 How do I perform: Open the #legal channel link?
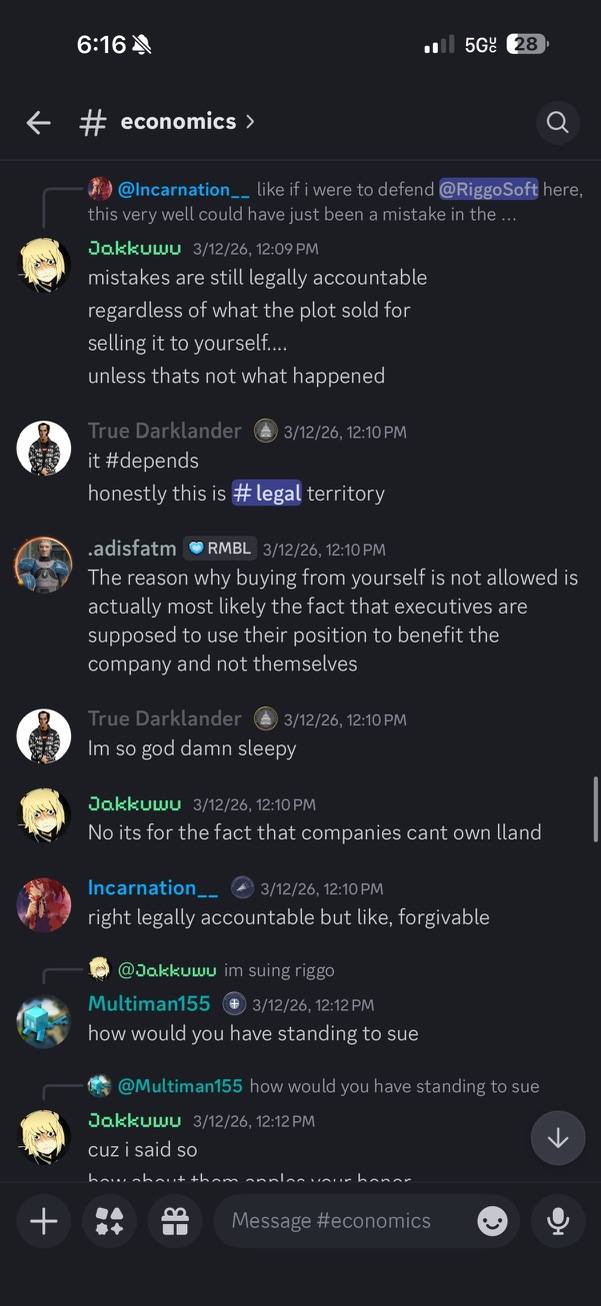click(266, 492)
